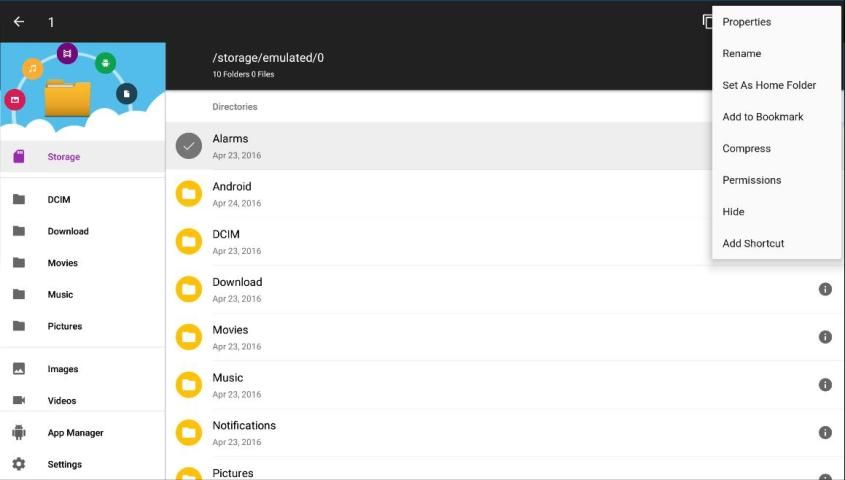Viewport: 845px width, 480px height.
Task: Open info for the Download folder
Action: click(x=825, y=289)
